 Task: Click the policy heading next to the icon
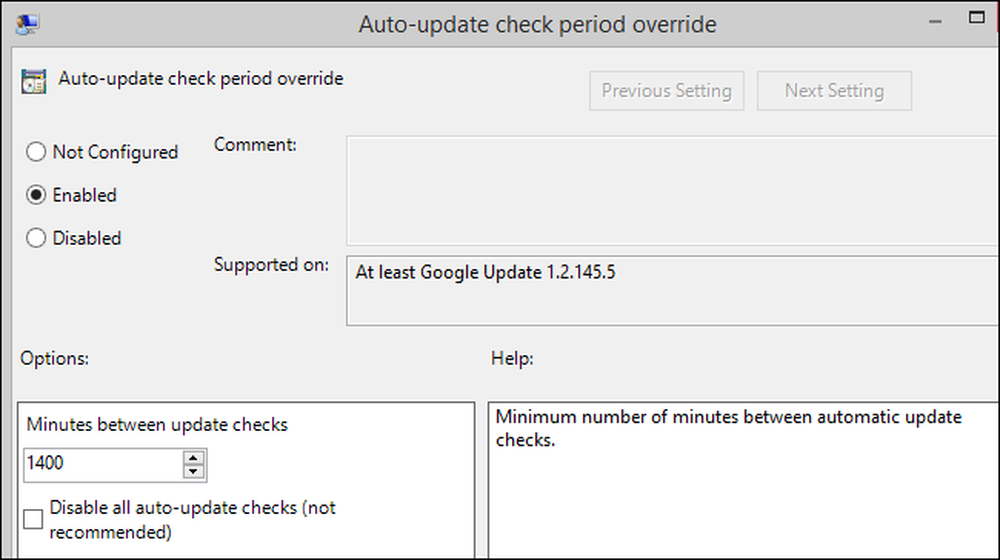pyautogui.click(x=201, y=78)
